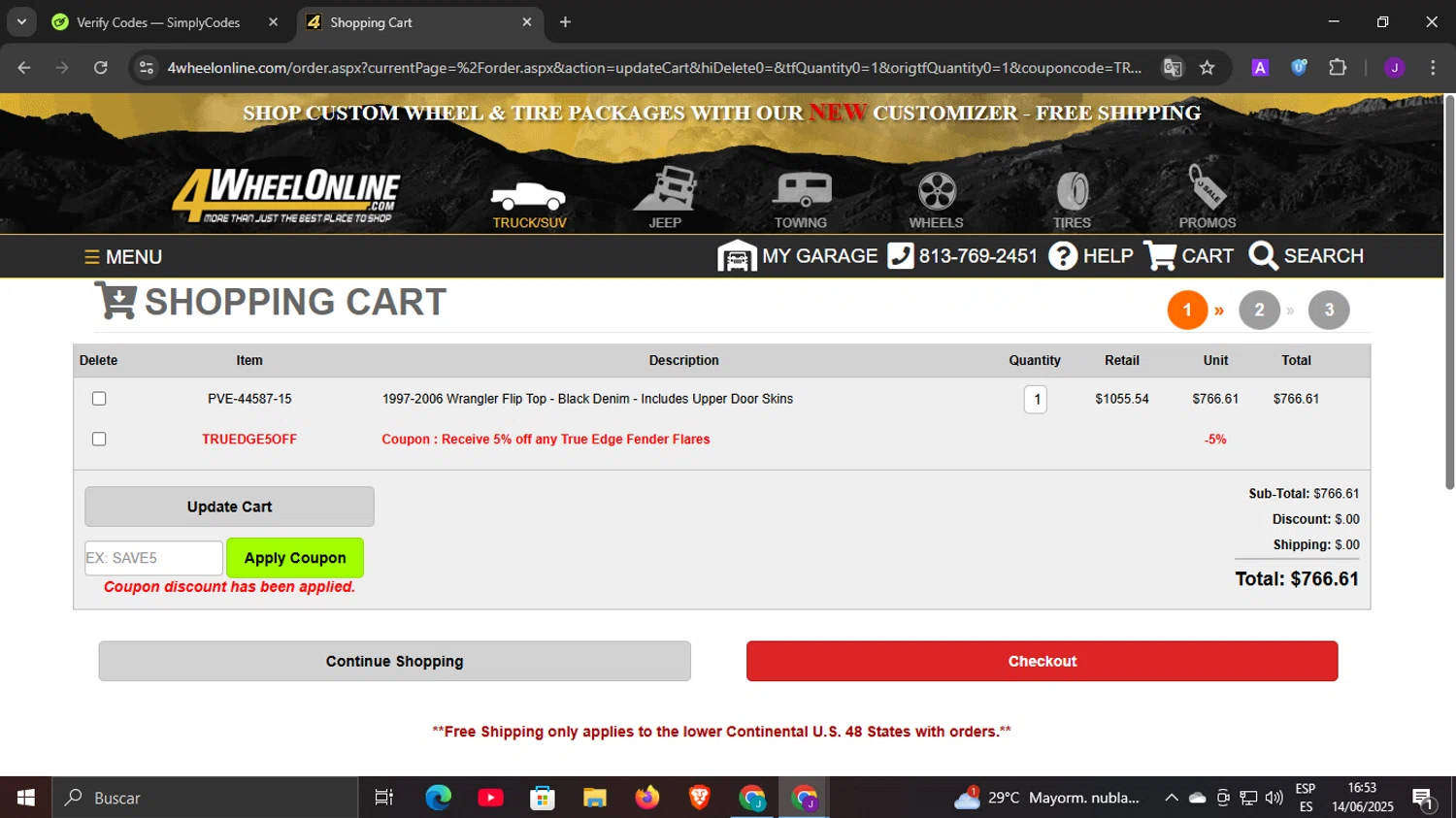Click the PVE-44587-15 item number
This screenshot has height=818, width=1456.
(x=249, y=399)
